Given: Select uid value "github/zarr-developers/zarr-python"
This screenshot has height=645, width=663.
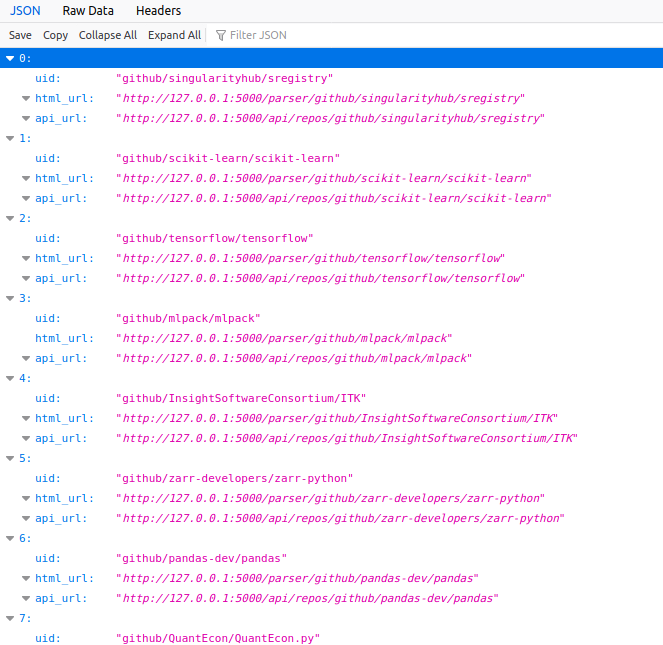Looking at the screenshot, I should pos(235,478).
